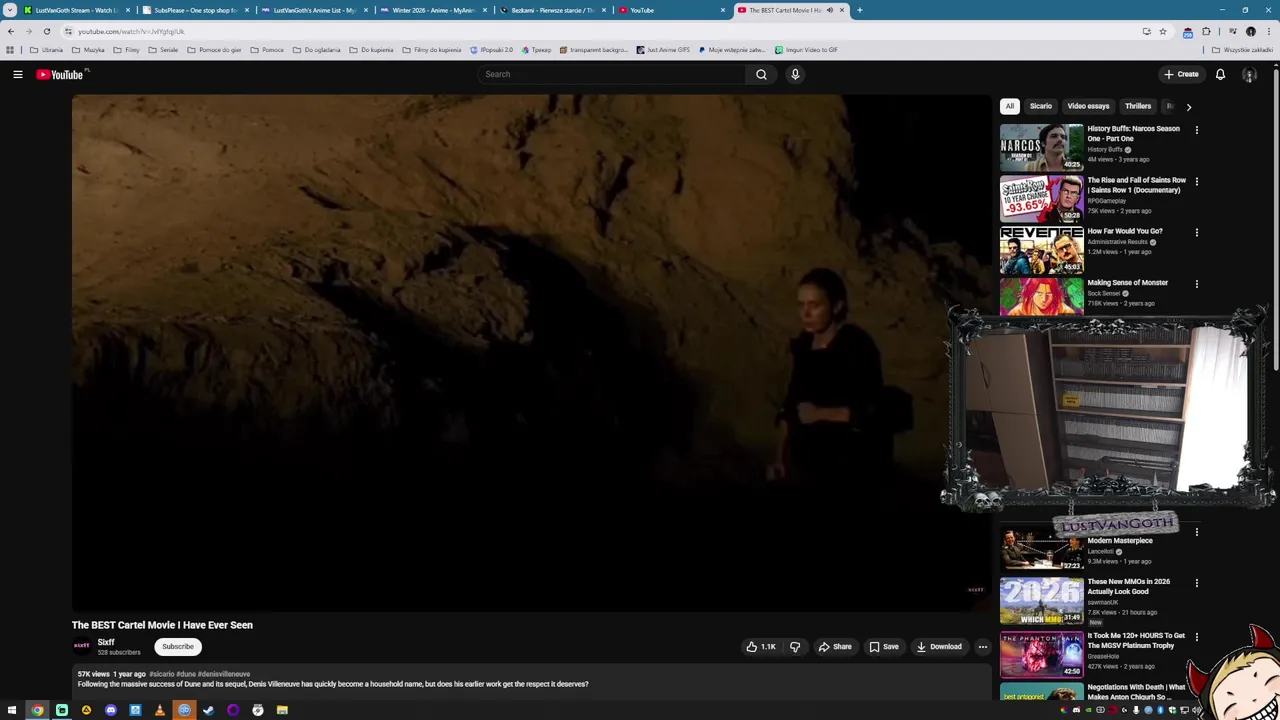
Task: Open the Saints Row documentary thumbnail
Action: (x=1041, y=199)
